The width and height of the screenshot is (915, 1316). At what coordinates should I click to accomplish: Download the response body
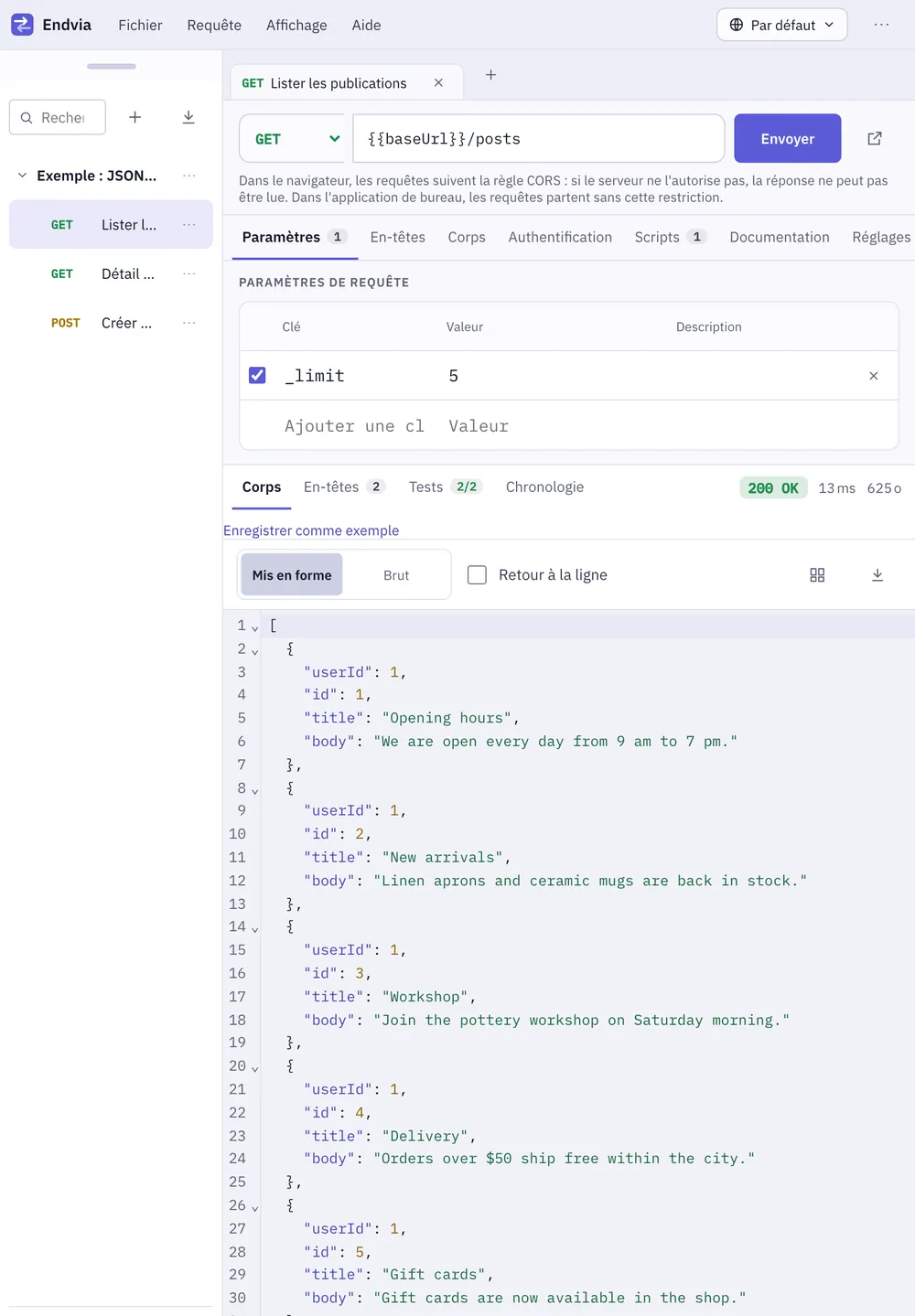[877, 575]
